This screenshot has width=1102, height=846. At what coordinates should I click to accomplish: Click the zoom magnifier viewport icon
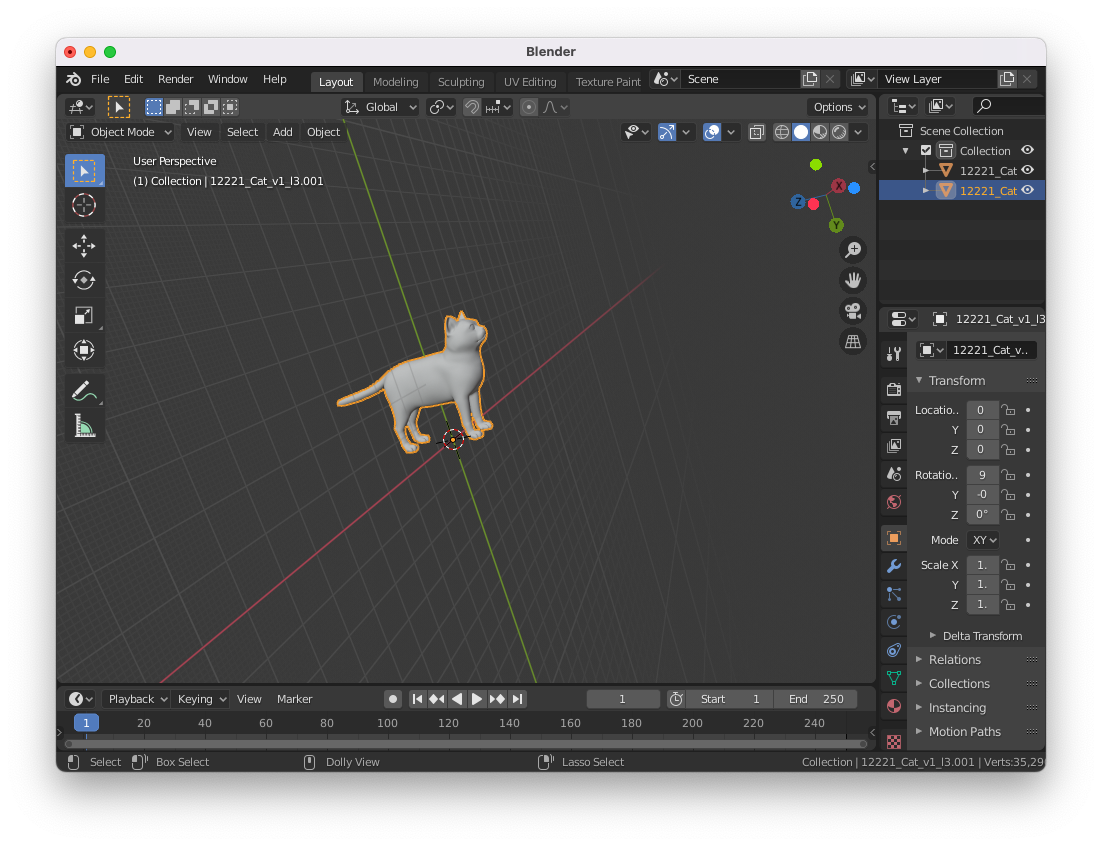pos(853,249)
